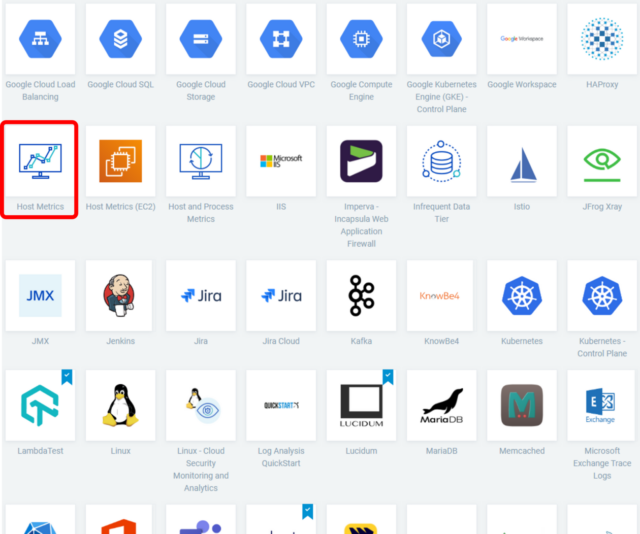This screenshot has height=534, width=640.
Task: Open Linux Cloud Security Monitoring and Analytics tile
Action: click(201, 405)
